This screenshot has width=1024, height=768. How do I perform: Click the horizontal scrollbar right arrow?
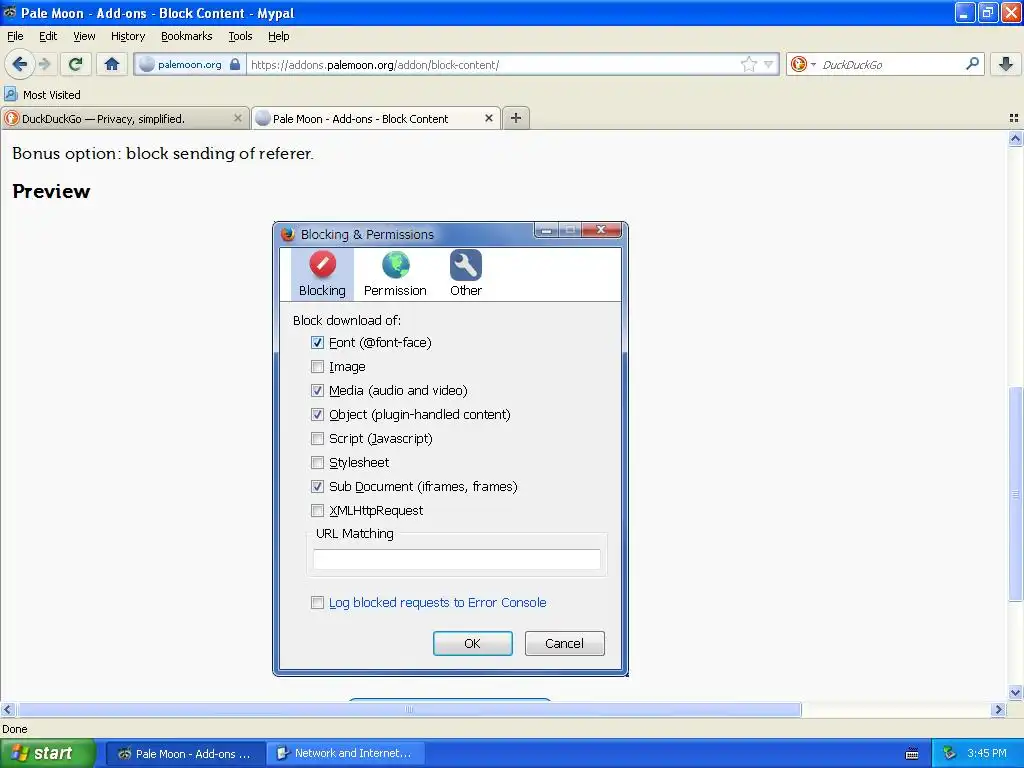coord(998,709)
